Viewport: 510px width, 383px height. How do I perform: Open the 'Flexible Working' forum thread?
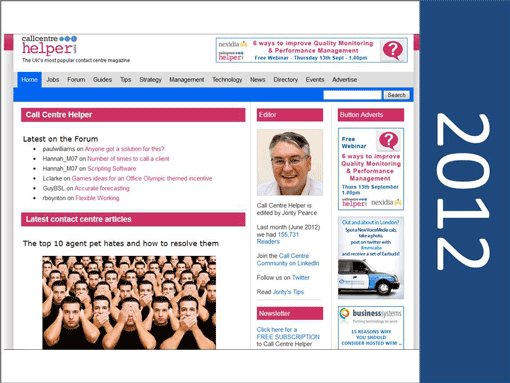(97, 198)
